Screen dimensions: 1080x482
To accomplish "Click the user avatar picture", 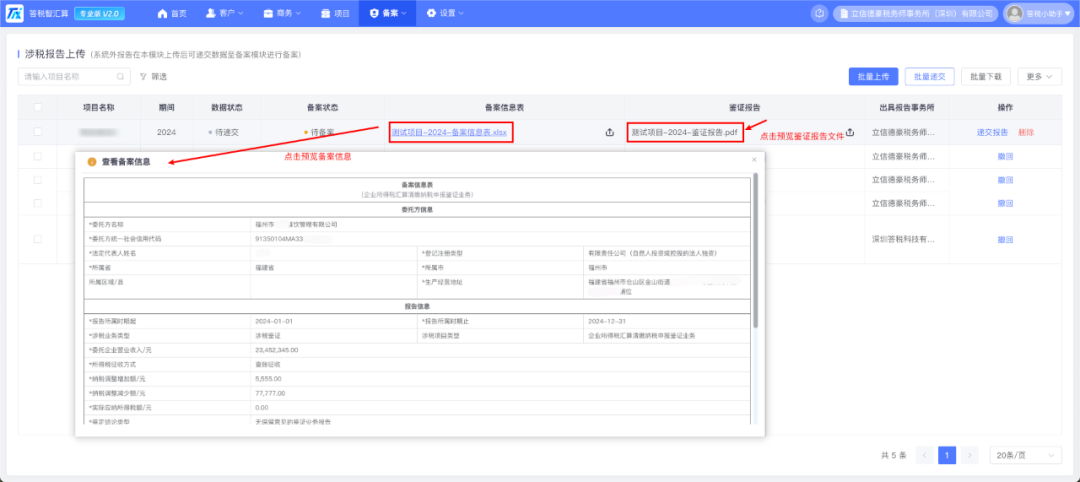I will (1015, 13).
